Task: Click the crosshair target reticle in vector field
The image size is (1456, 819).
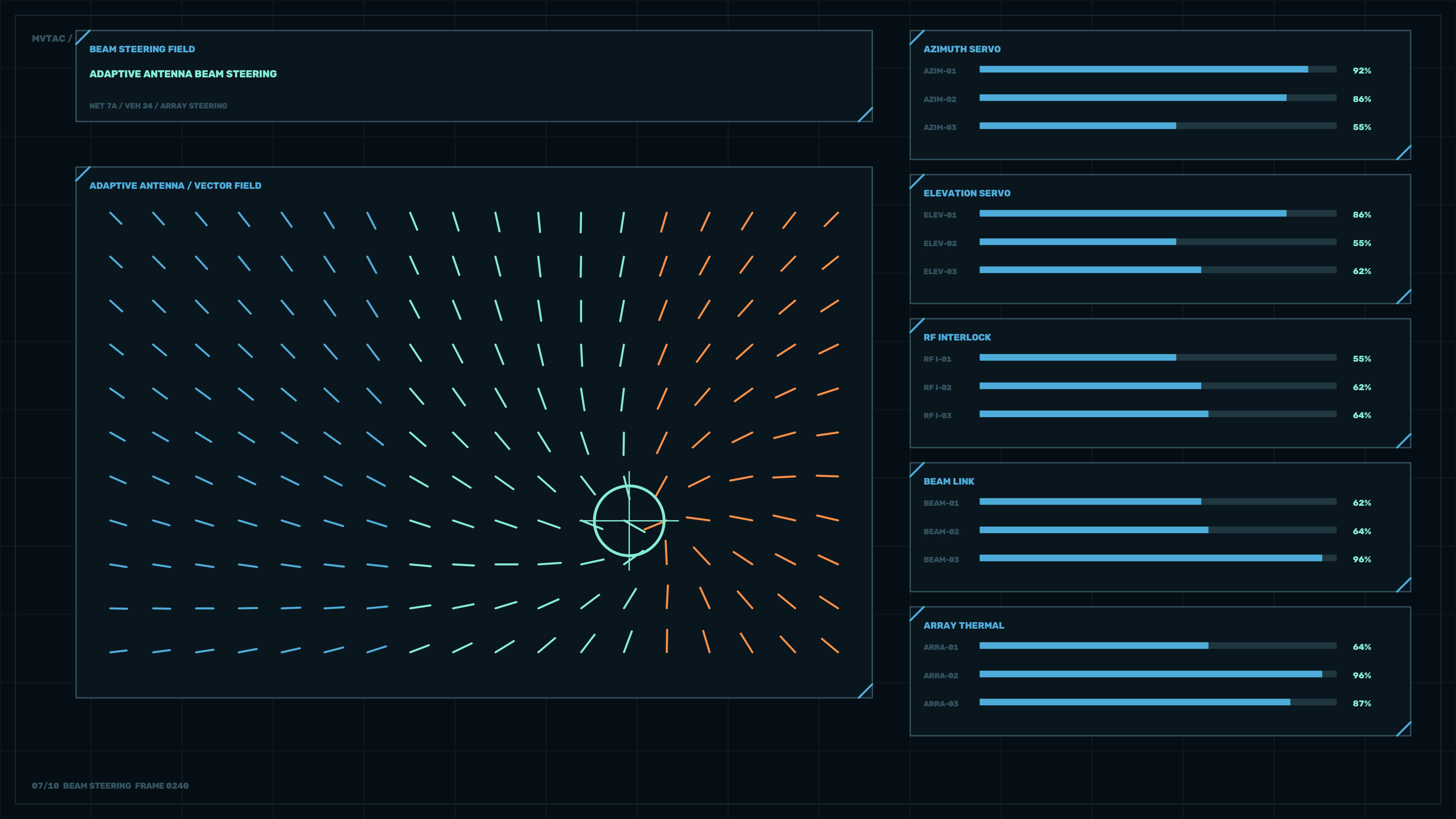Action: pyautogui.click(x=629, y=521)
